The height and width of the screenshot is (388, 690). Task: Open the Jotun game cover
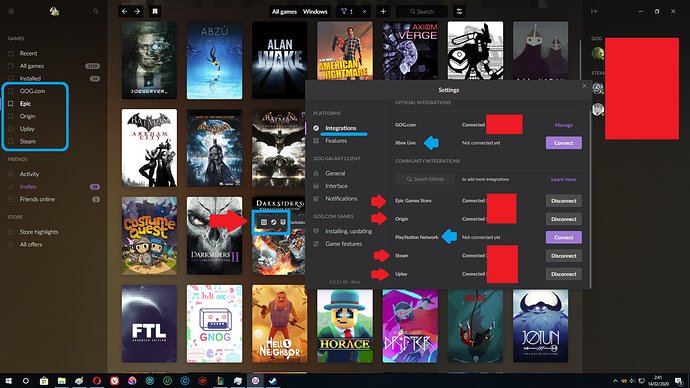[540, 326]
